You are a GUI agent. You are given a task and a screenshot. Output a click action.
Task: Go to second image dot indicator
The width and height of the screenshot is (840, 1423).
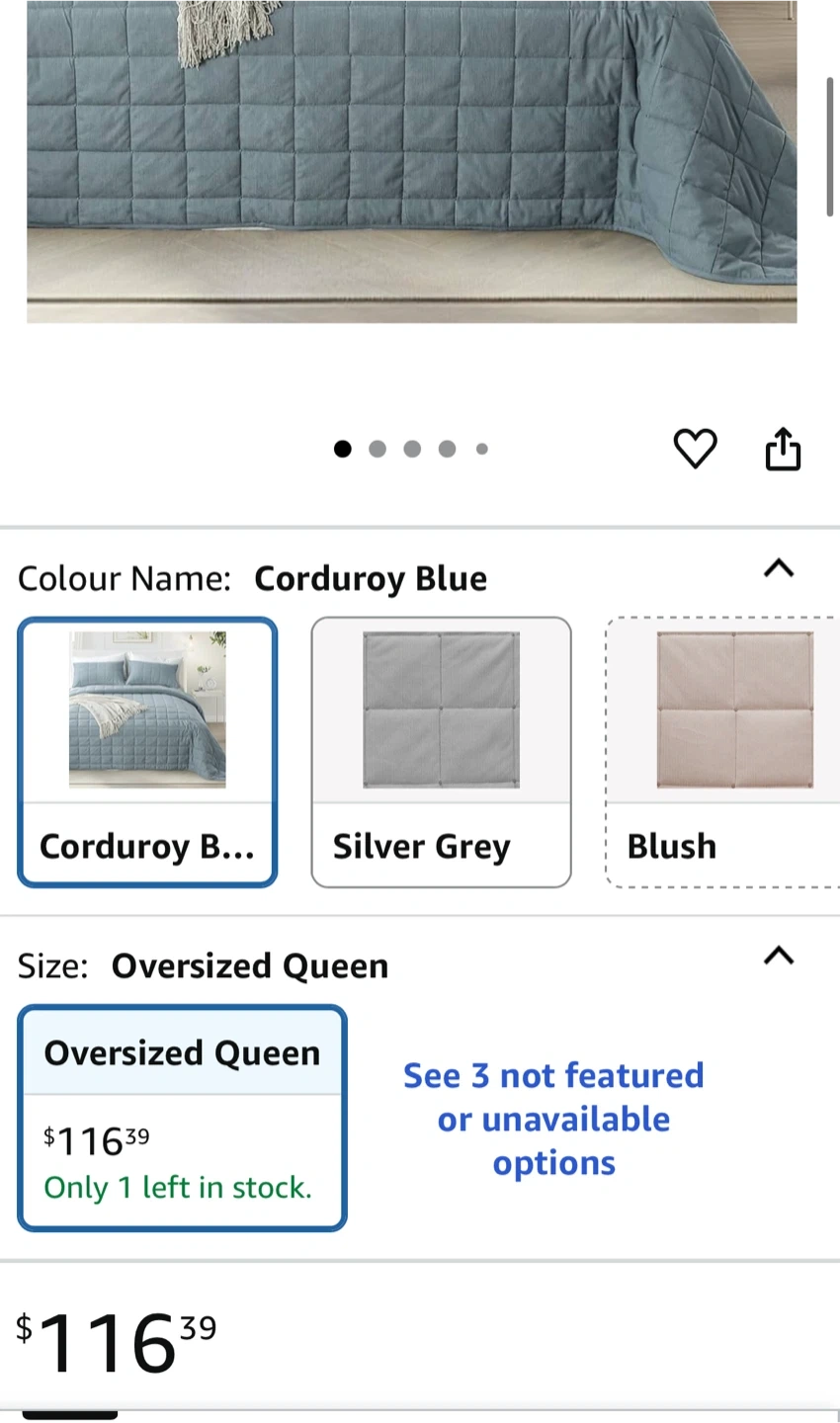point(378,449)
